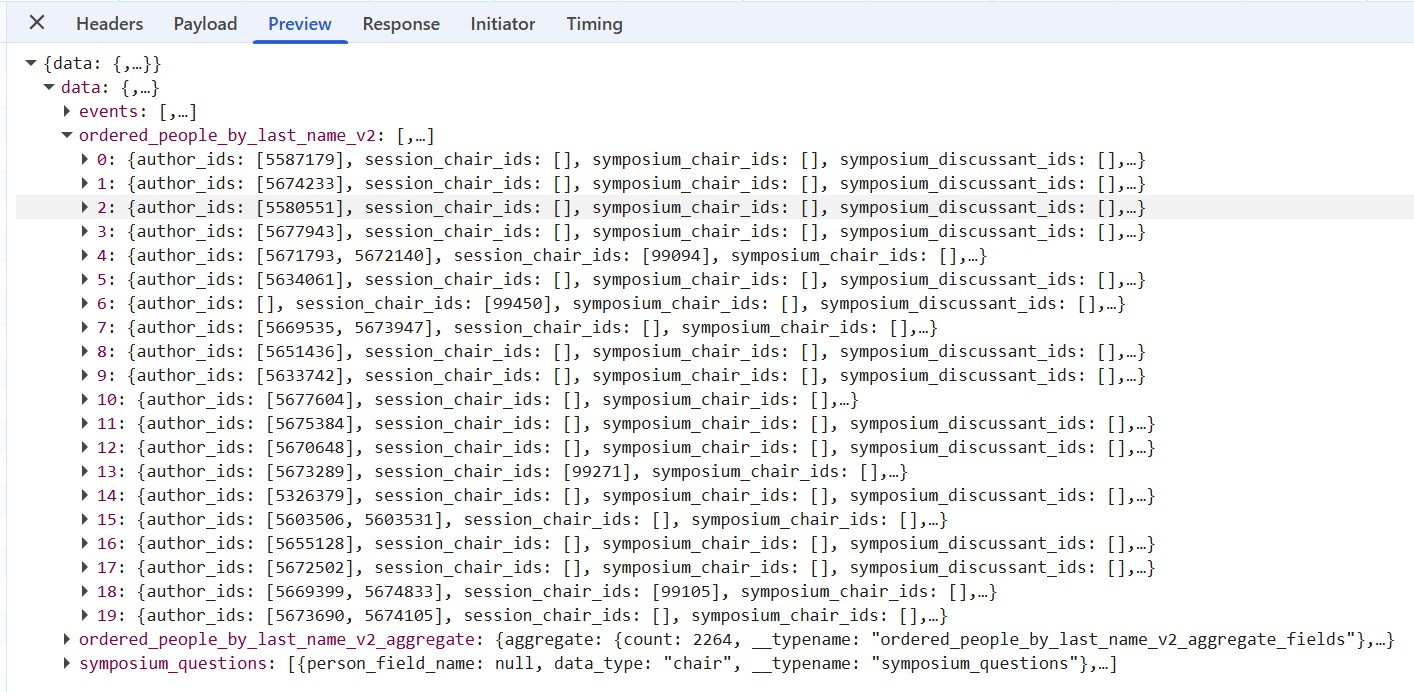Open the Payload tab
The width and height of the screenshot is (1414, 692).
(x=205, y=23)
